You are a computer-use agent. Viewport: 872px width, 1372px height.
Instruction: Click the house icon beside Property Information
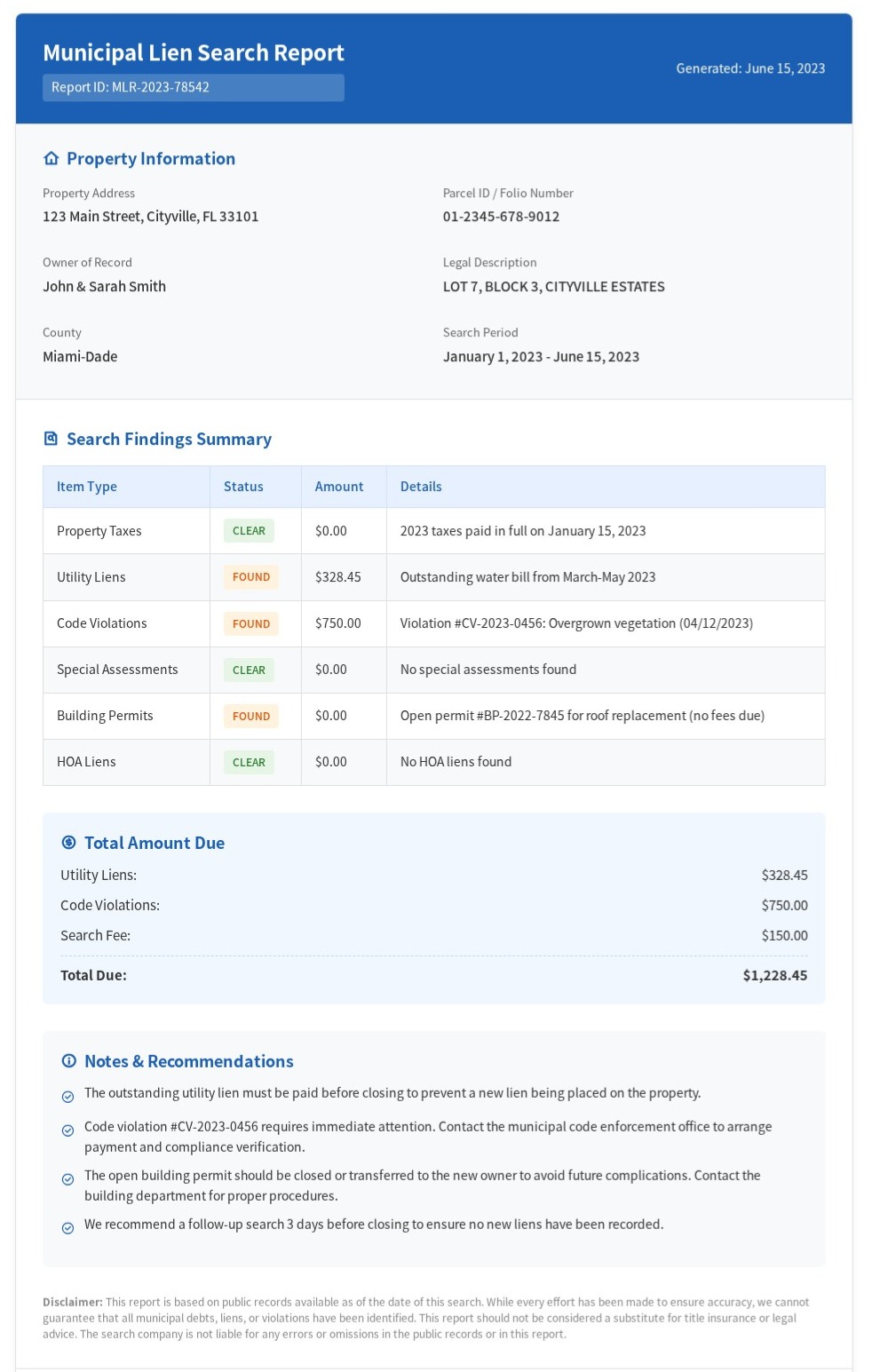51,159
